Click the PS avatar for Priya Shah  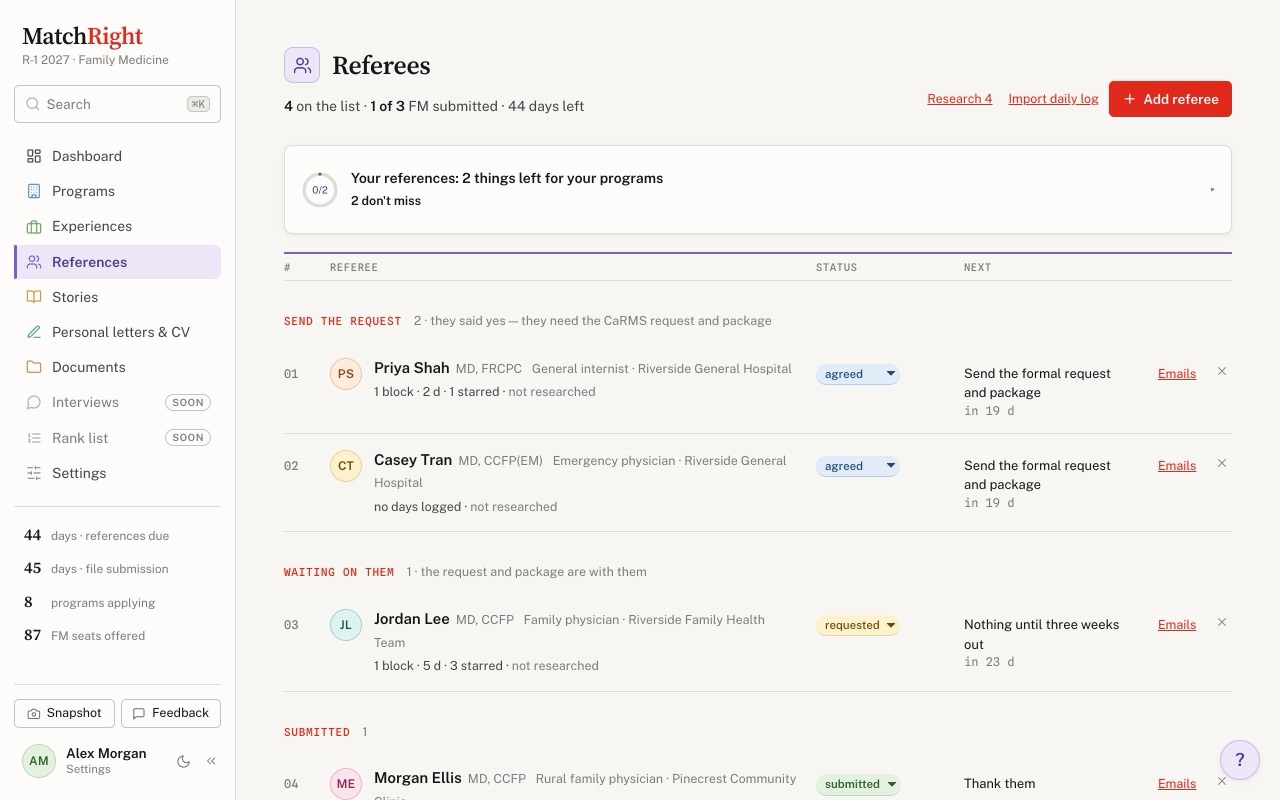346,374
